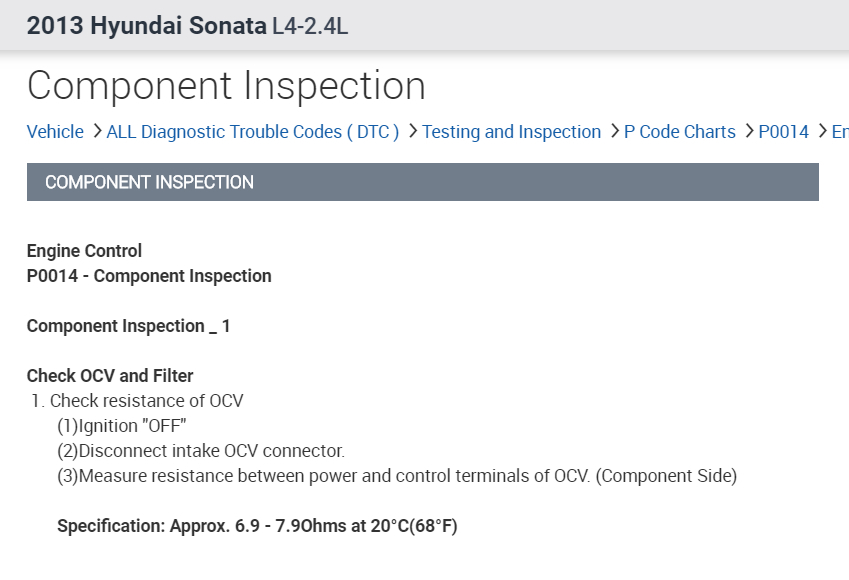Click chevron arrow right after P0014 breadcrumb
The height and width of the screenshot is (580, 849).
822,131
